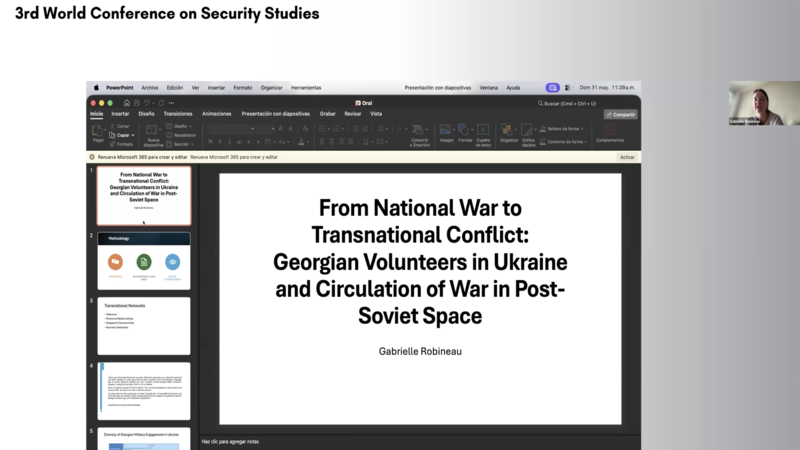Screen dimensions: 800x450
Task: Click the Pegar clipboard icon
Action: click(97, 131)
